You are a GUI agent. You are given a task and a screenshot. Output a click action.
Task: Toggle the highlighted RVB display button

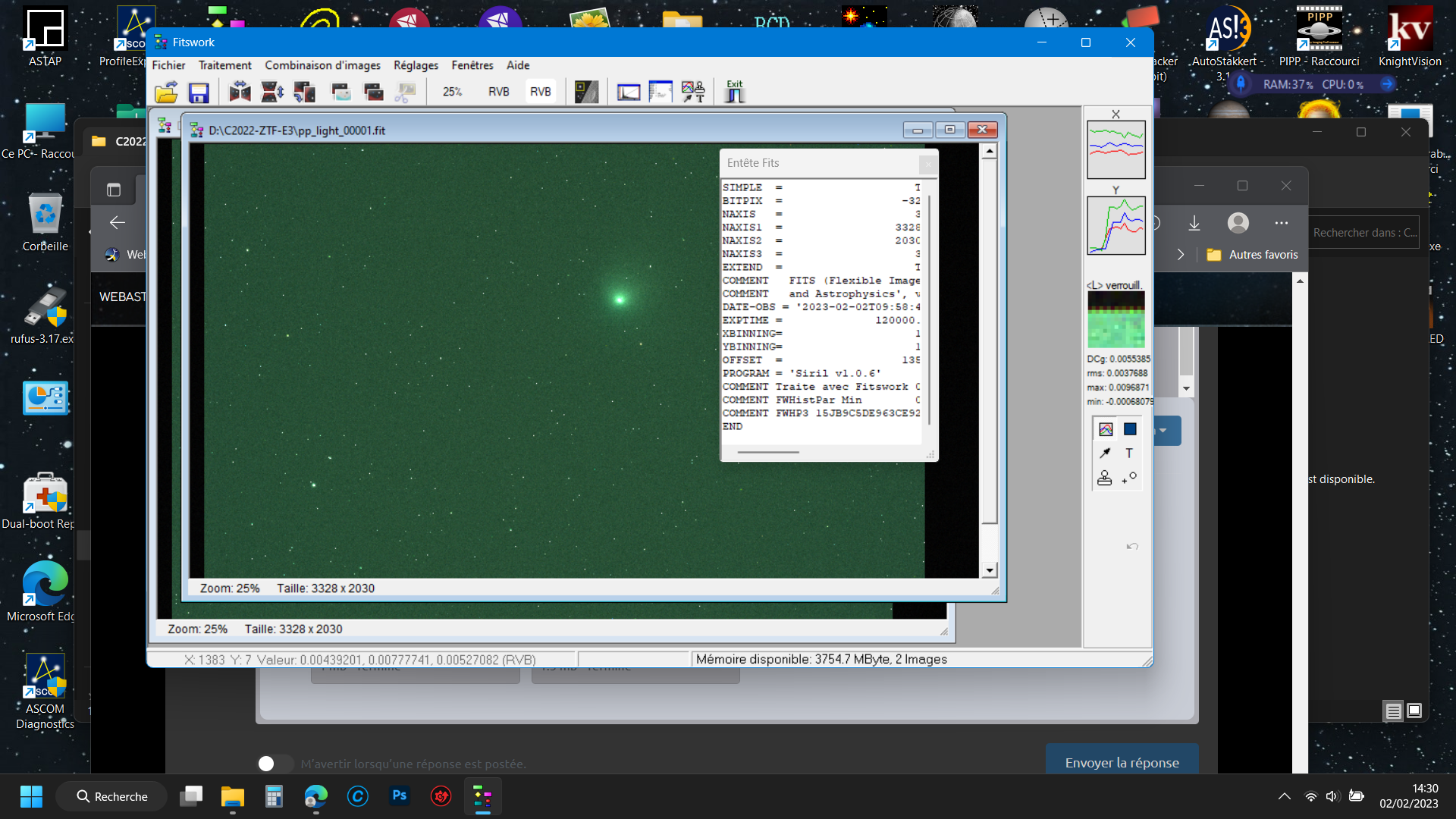click(541, 92)
